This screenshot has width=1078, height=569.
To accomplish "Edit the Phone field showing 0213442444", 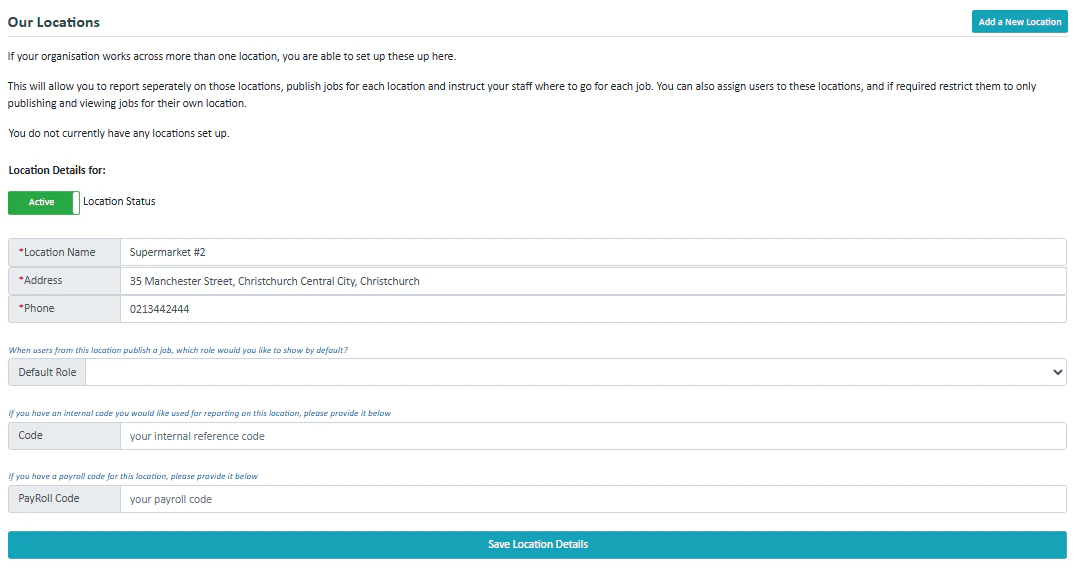I will [x=593, y=309].
